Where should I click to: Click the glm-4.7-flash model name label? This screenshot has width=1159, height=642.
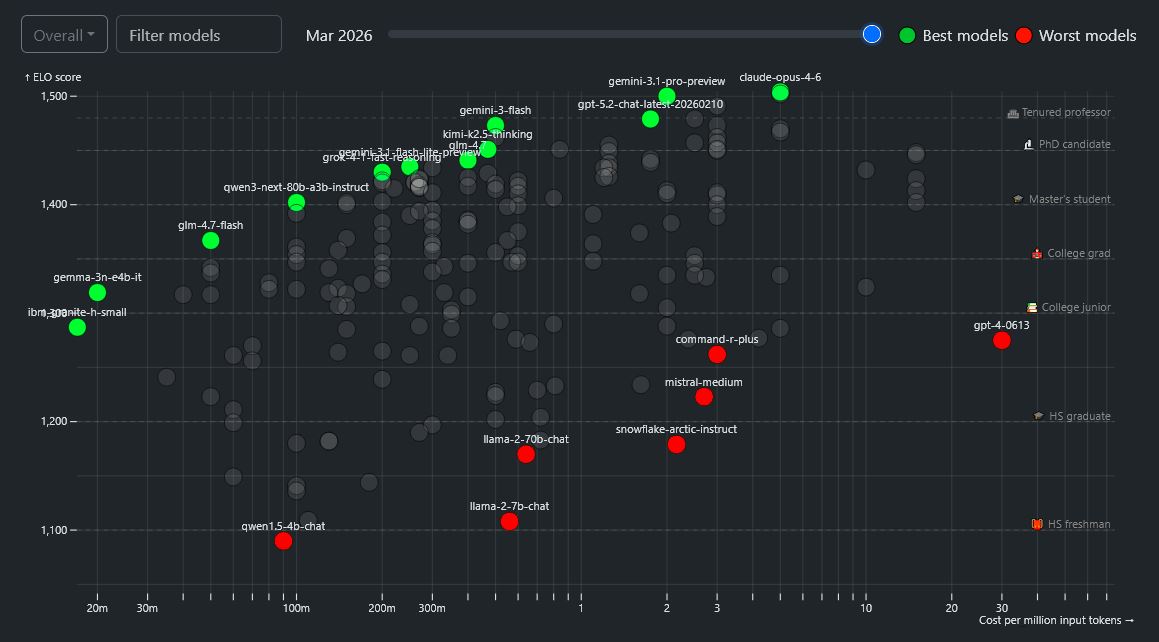(211, 225)
